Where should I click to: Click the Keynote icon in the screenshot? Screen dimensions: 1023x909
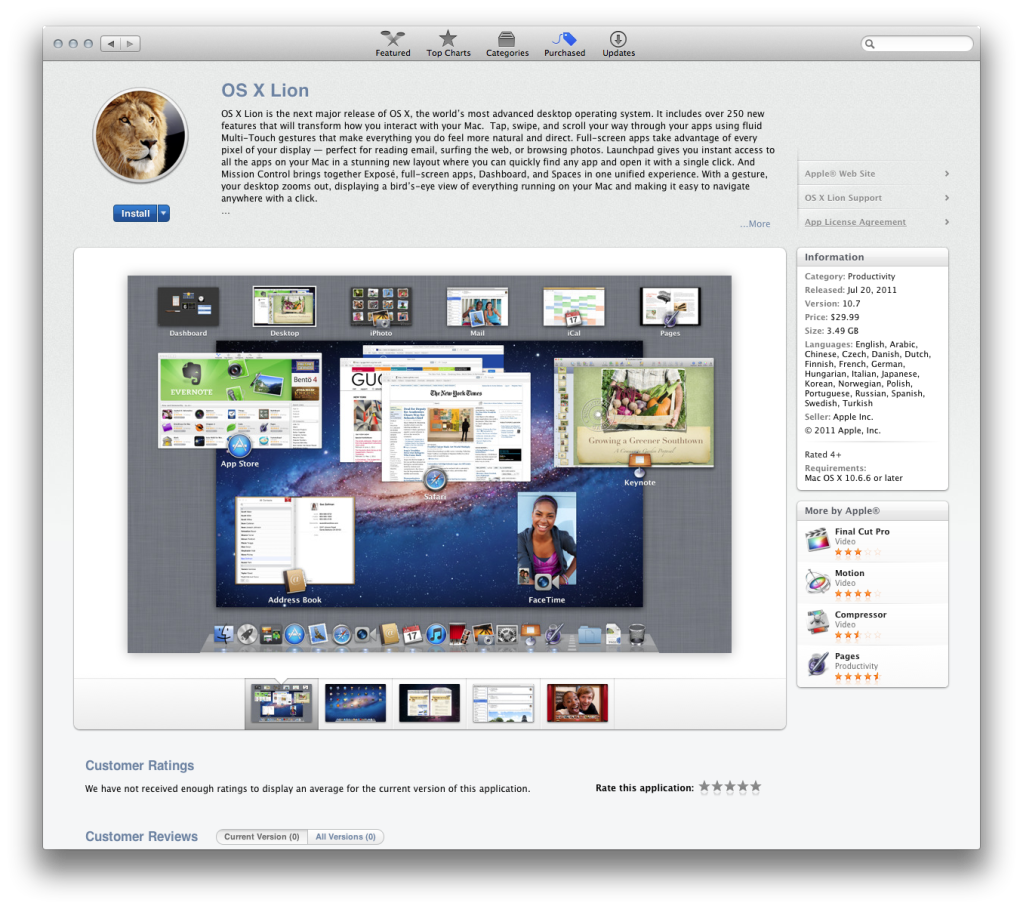point(639,465)
